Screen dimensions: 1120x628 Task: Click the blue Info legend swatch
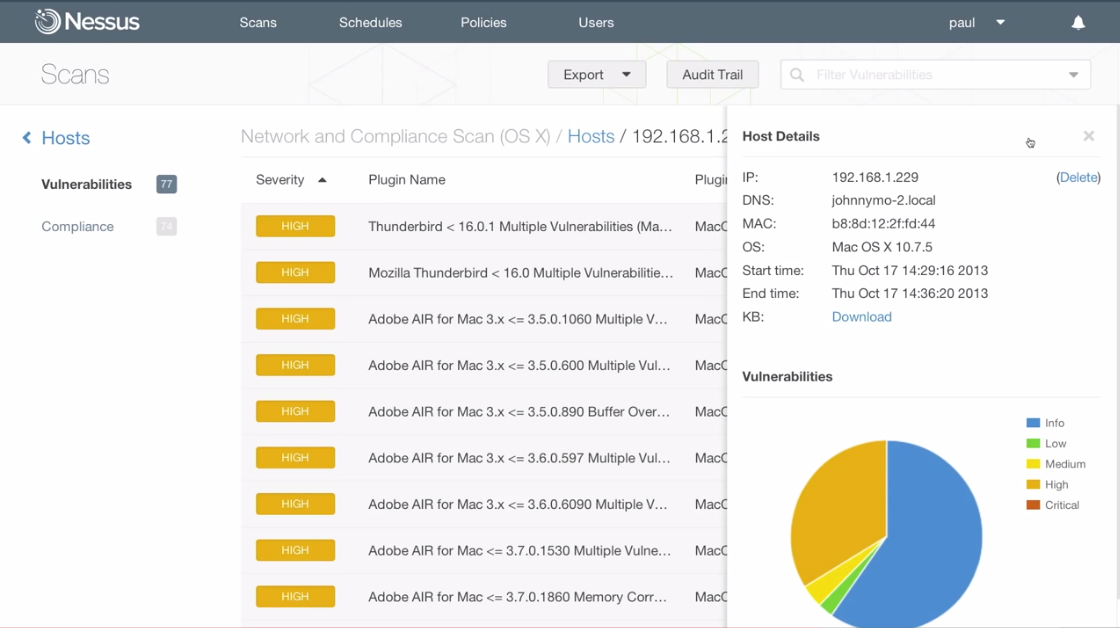coord(1033,423)
